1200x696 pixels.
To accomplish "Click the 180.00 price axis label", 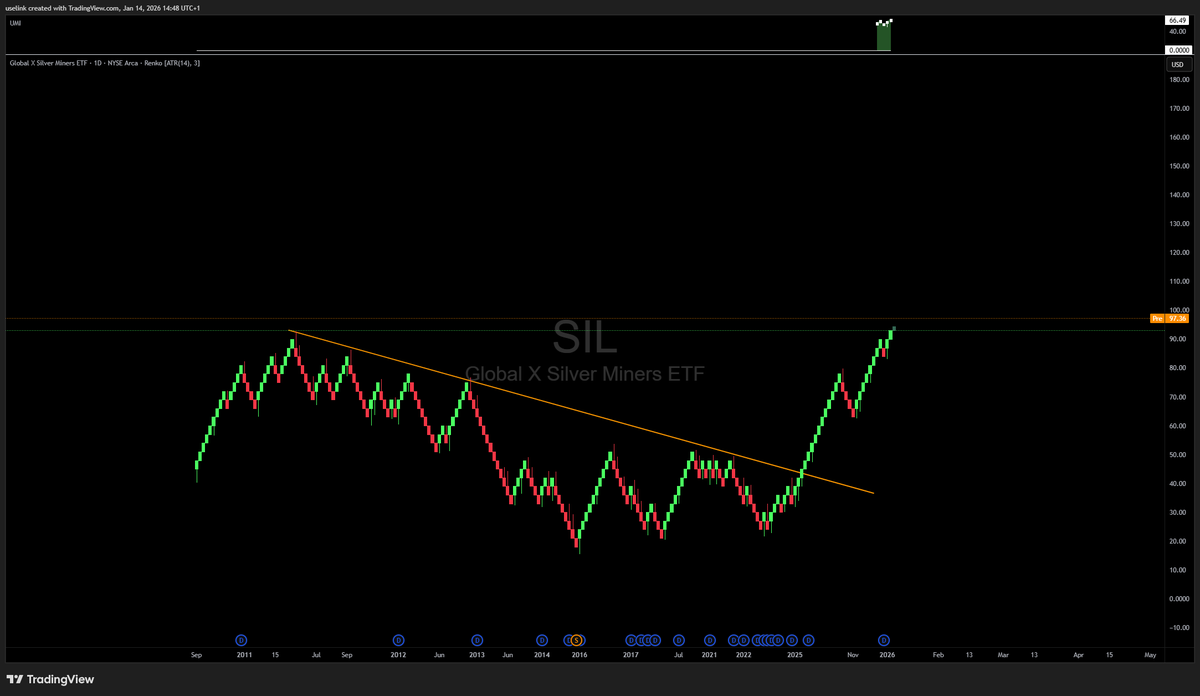I will click(x=1178, y=79).
